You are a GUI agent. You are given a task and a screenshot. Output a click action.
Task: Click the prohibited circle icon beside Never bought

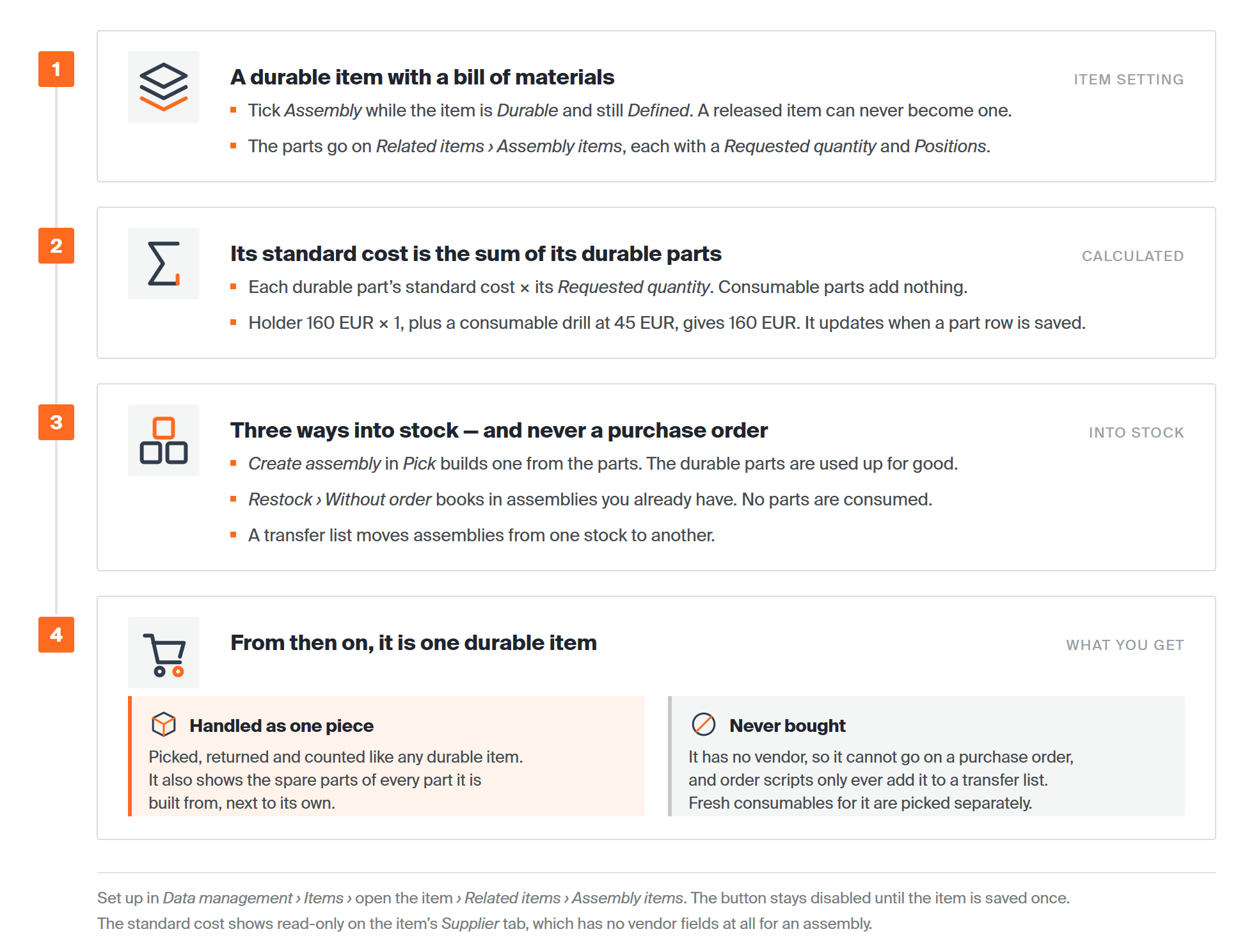pos(704,724)
